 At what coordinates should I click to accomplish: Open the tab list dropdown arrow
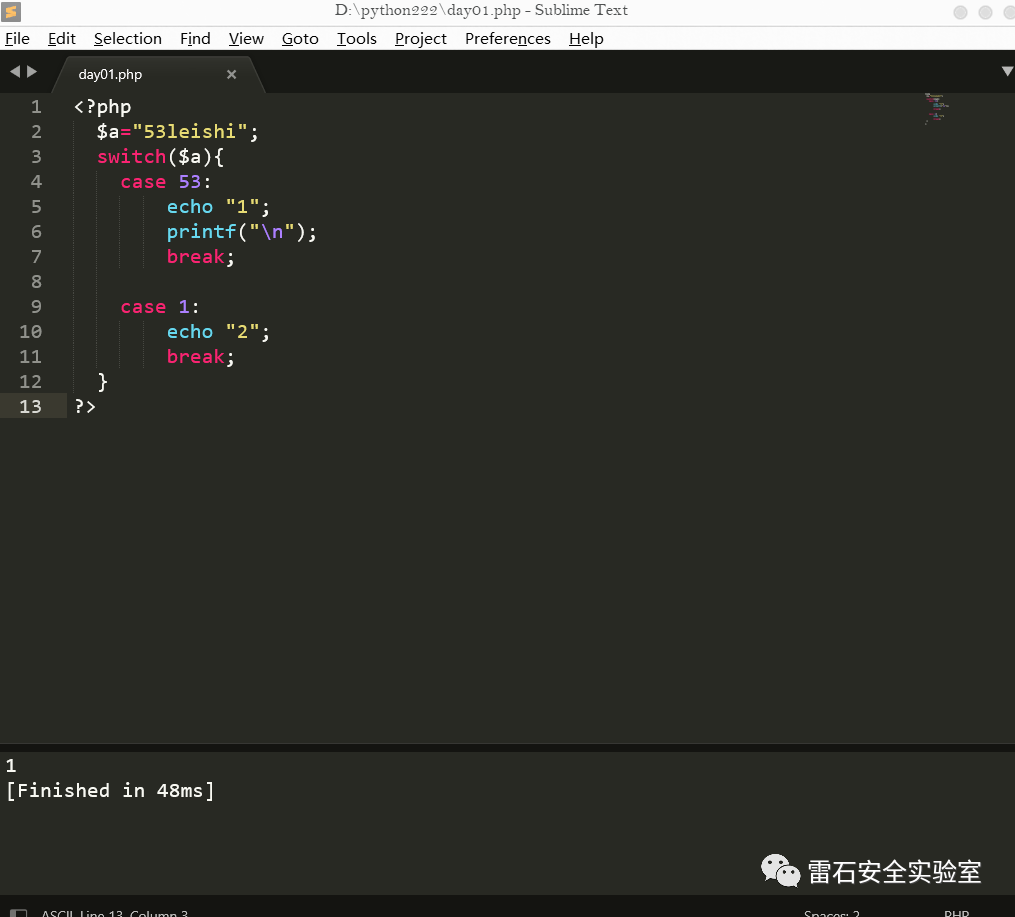(x=1006, y=72)
